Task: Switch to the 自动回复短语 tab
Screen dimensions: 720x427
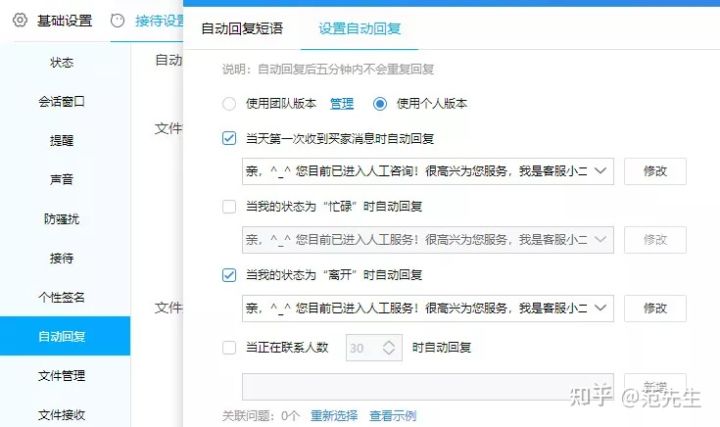Action: pyautogui.click(x=242, y=28)
